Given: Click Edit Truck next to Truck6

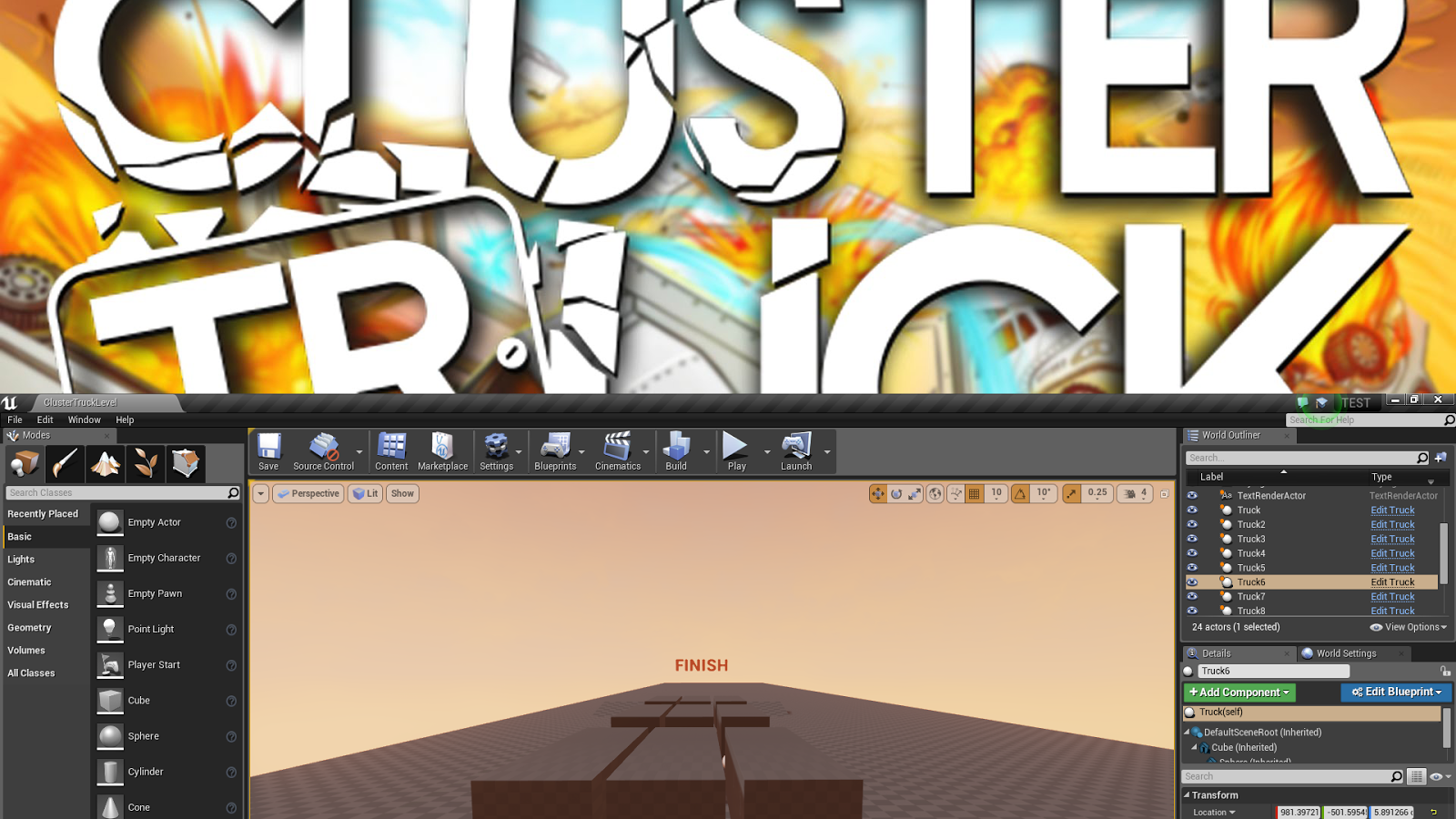Looking at the screenshot, I should (1392, 581).
